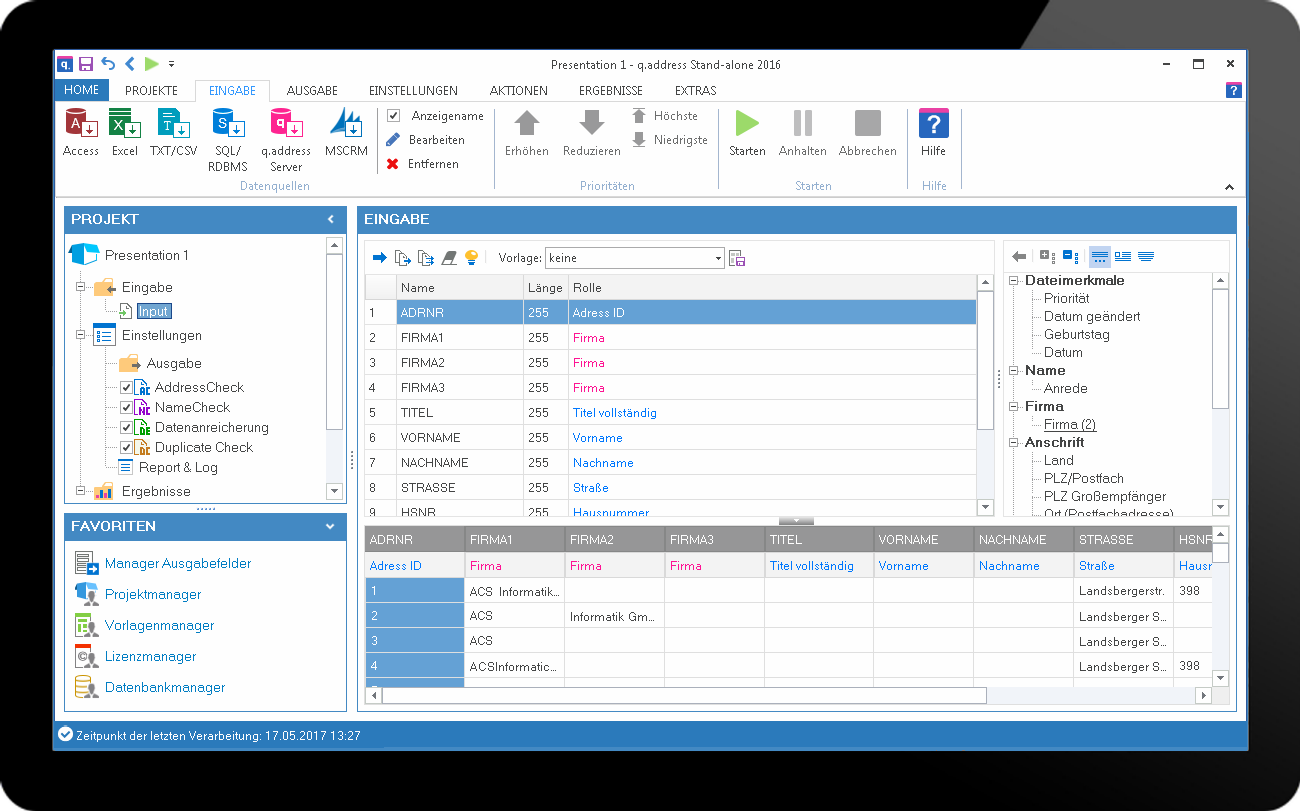Click help question mark at ribbon top right
The width and height of the screenshot is (1300, 811).
point(1234,90)
